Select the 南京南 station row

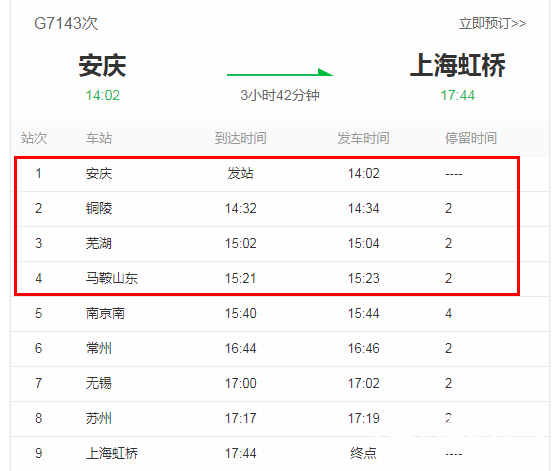point(280,314)
